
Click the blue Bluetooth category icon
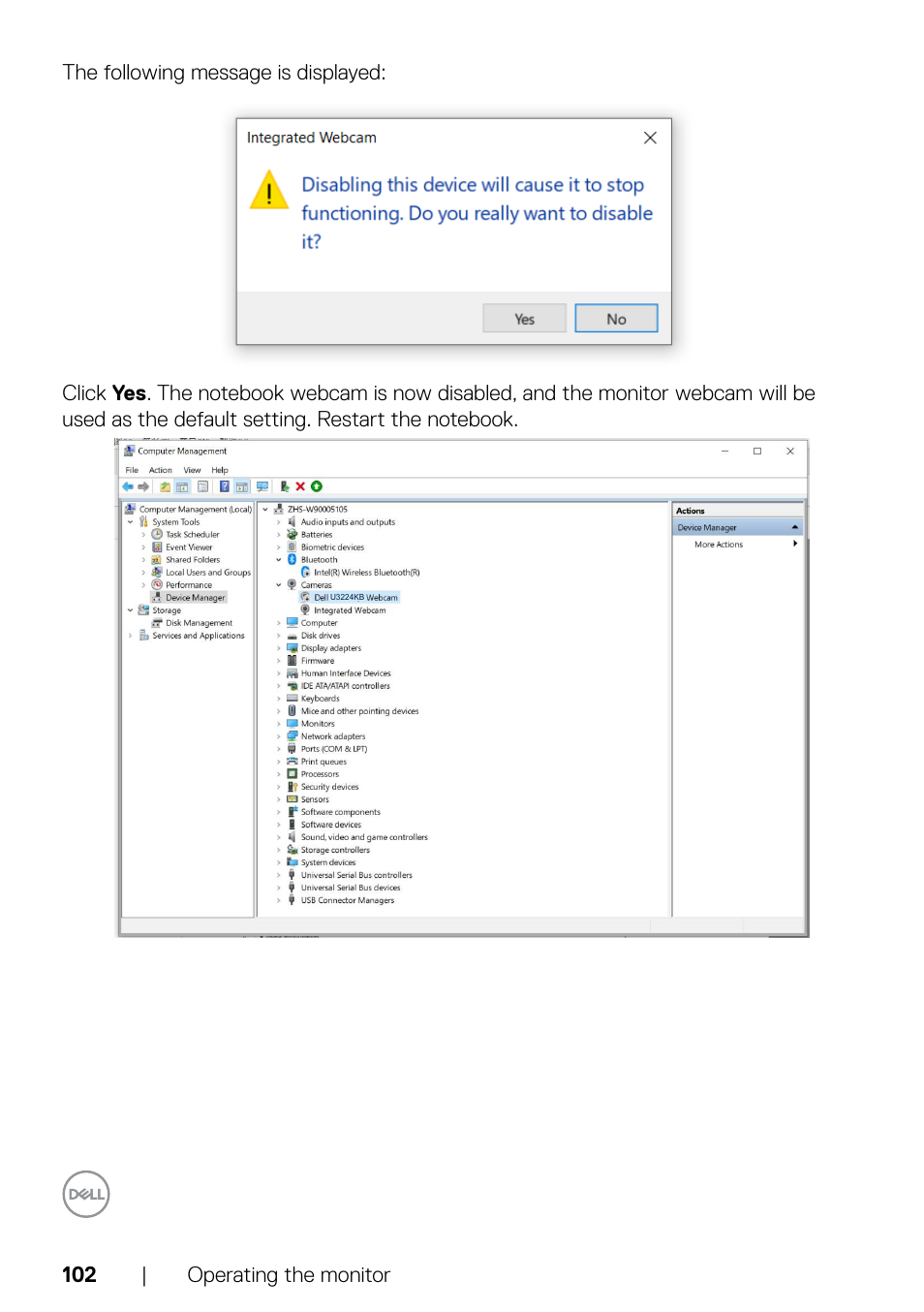[x=292, y=560]
